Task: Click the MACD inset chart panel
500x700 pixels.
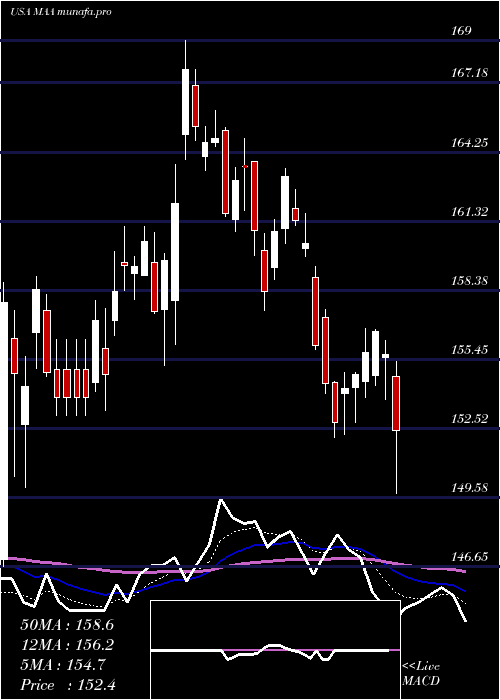Action: [x=275, y=650]
